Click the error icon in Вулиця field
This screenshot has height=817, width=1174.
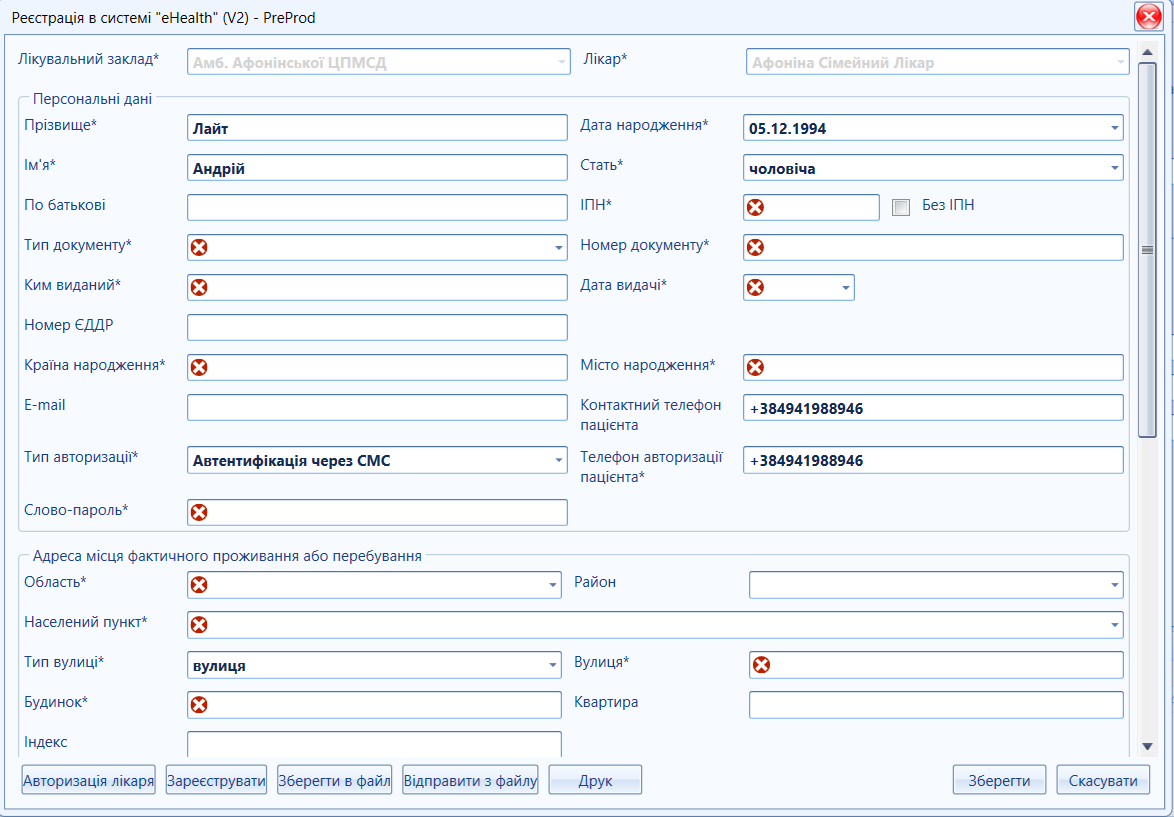tap(761, 664)
